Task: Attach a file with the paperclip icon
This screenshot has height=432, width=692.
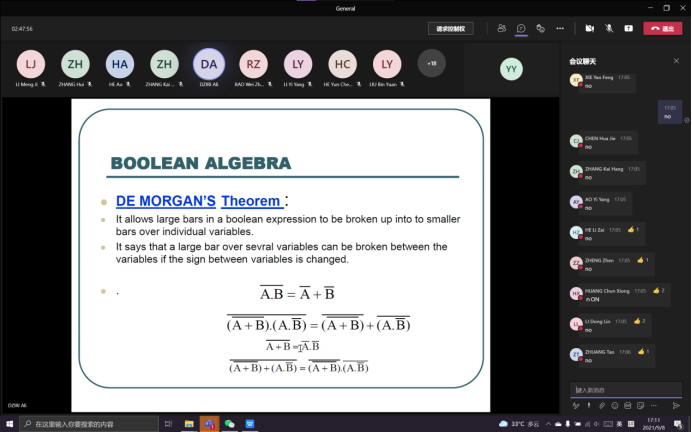Action: pyautogui.click(x=602, y=405)
